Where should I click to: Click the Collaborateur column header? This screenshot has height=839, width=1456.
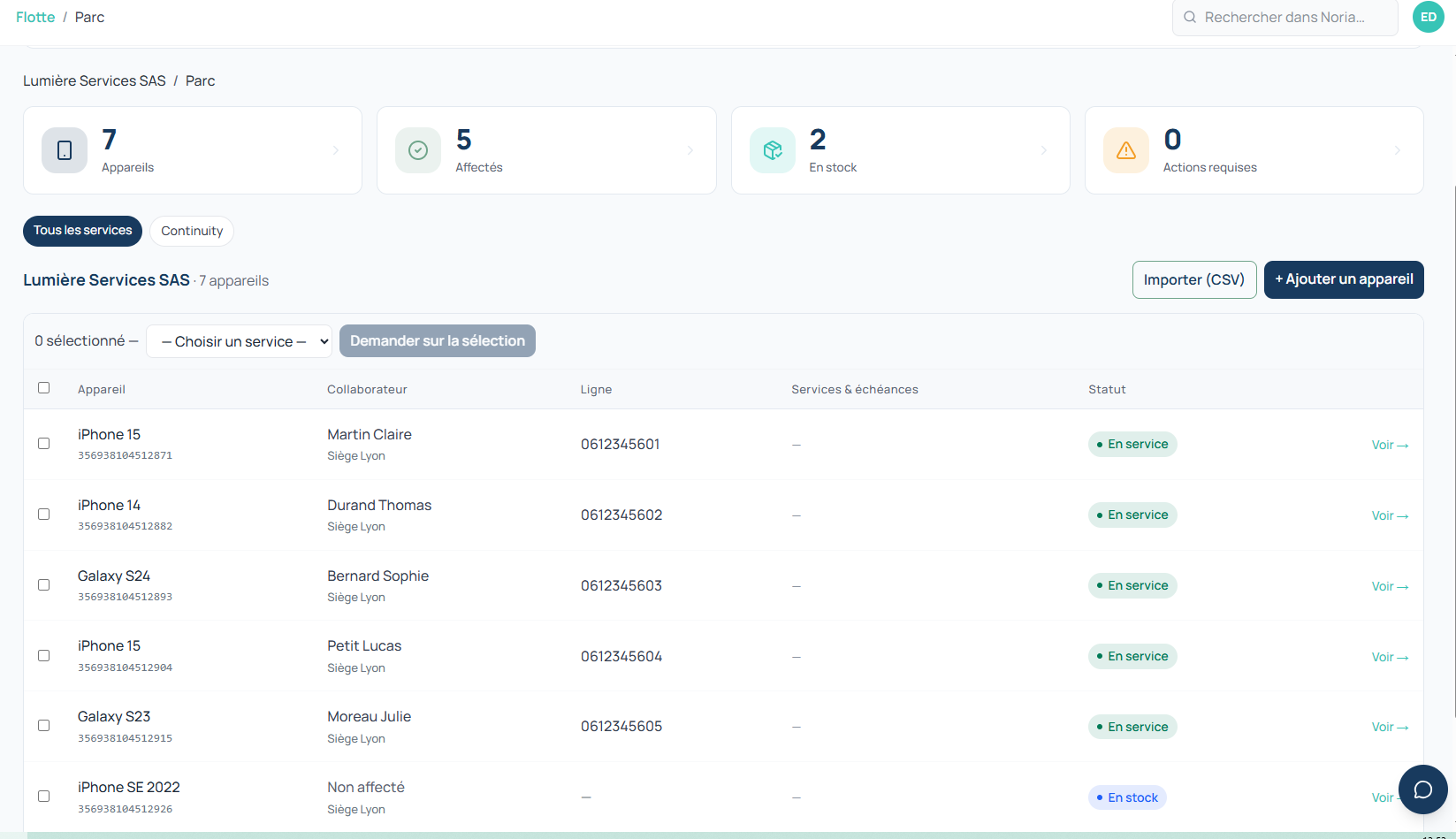pos(367,389)
